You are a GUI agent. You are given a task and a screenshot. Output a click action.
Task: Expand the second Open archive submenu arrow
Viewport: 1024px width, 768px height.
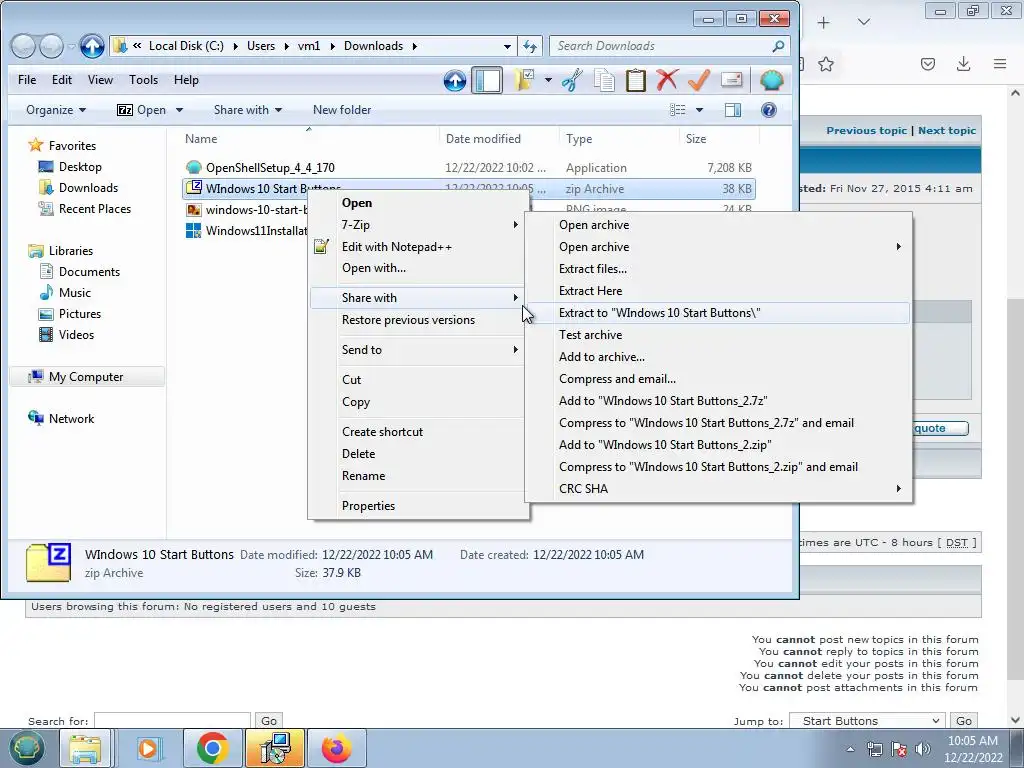pyautogui.click(x=899, y=247)
